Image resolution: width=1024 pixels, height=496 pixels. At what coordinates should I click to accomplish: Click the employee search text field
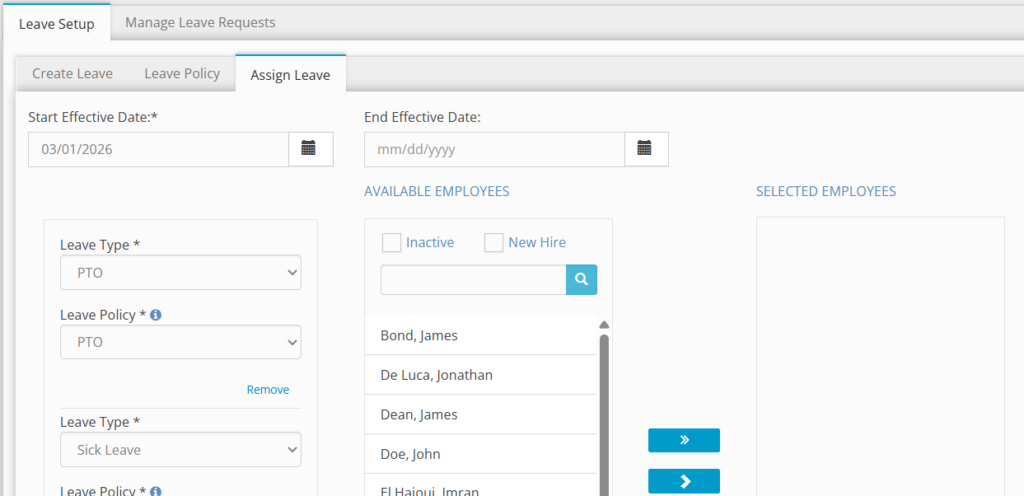coord(472,280)
